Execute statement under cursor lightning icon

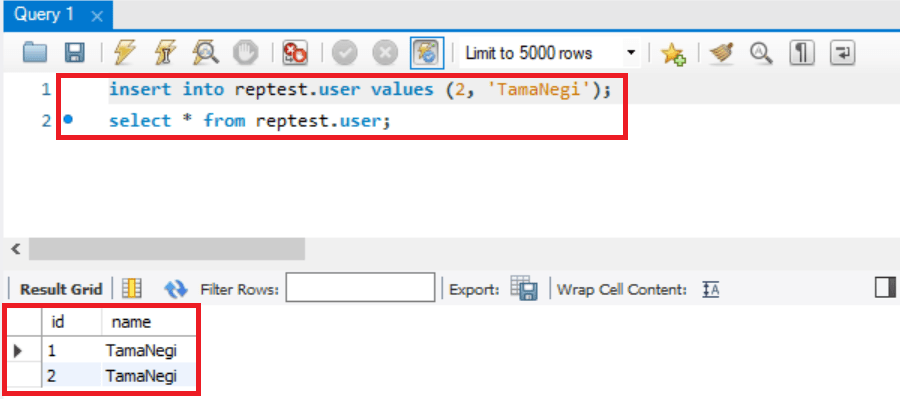point(165,53)
